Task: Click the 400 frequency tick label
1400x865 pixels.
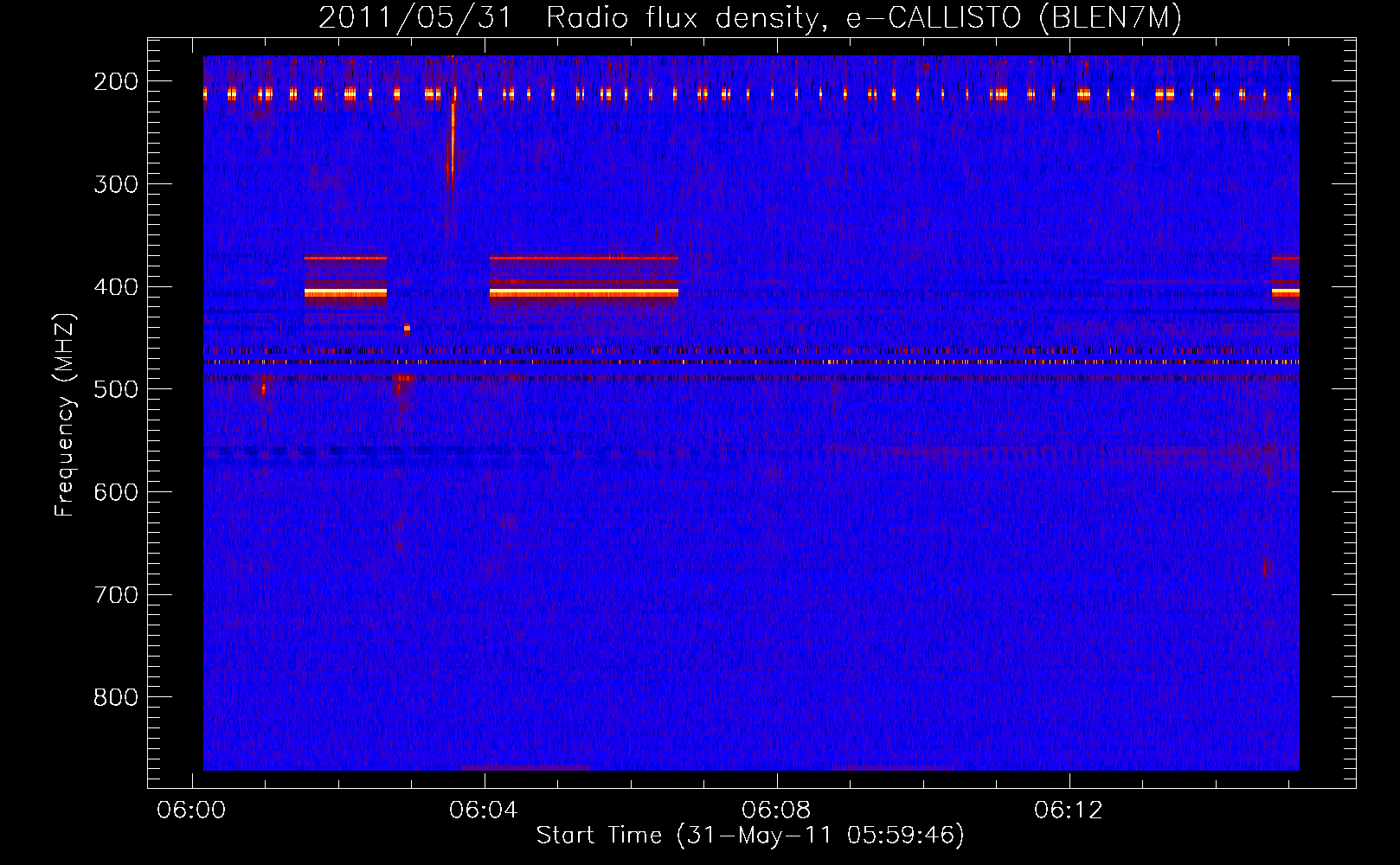Action: [x=116, y=287]
